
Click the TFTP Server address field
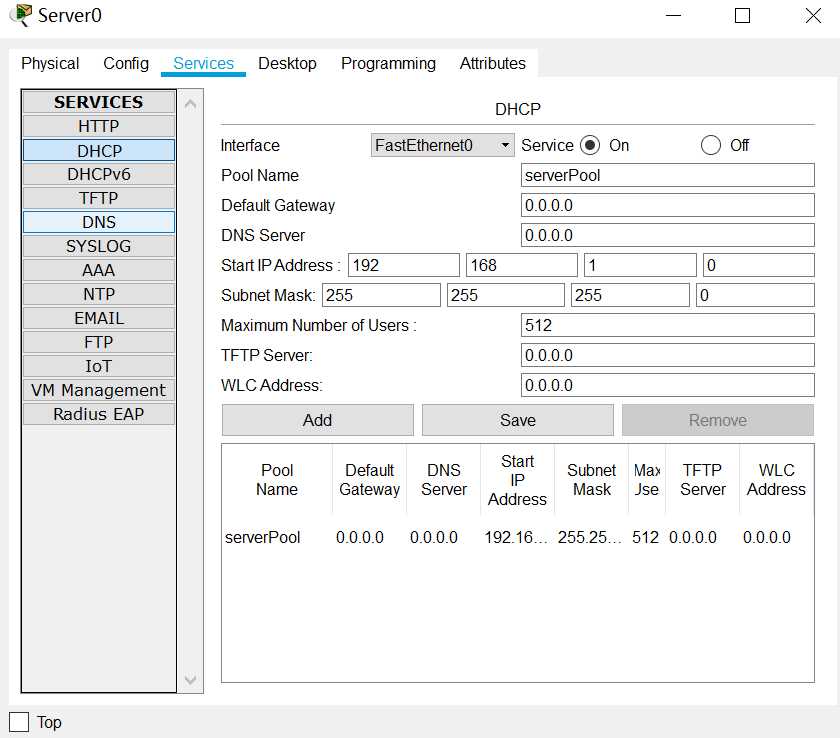pos(668,355)
